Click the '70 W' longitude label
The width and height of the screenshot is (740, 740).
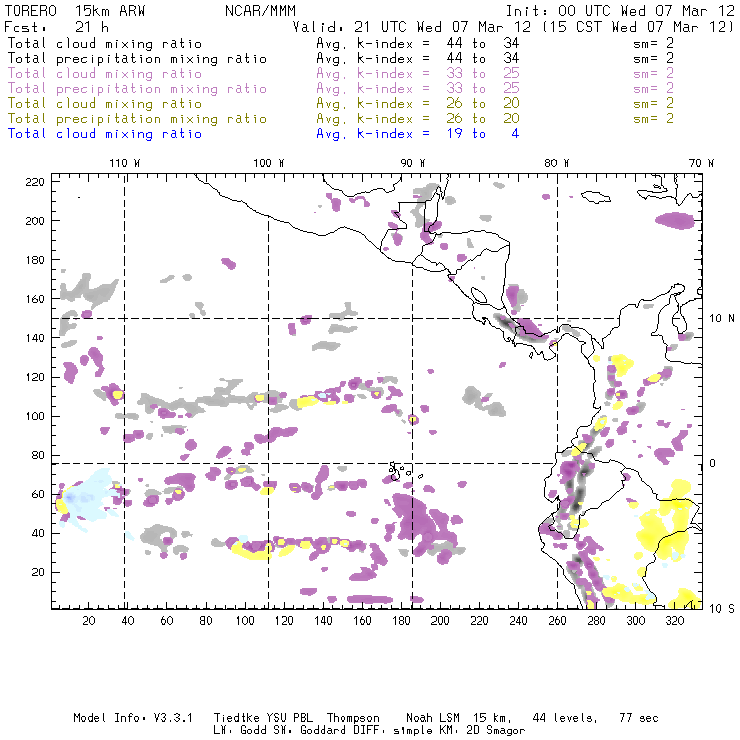click(701, 163)
